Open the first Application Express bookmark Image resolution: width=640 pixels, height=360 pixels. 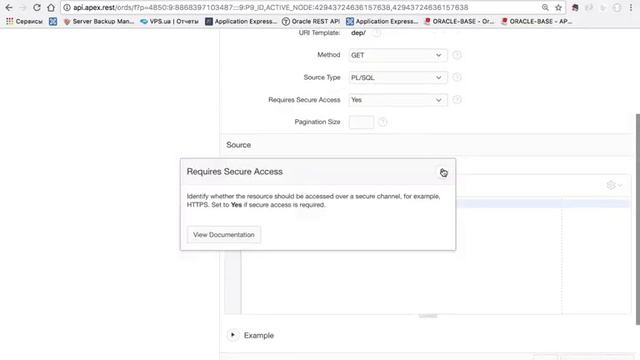(241, 21)
